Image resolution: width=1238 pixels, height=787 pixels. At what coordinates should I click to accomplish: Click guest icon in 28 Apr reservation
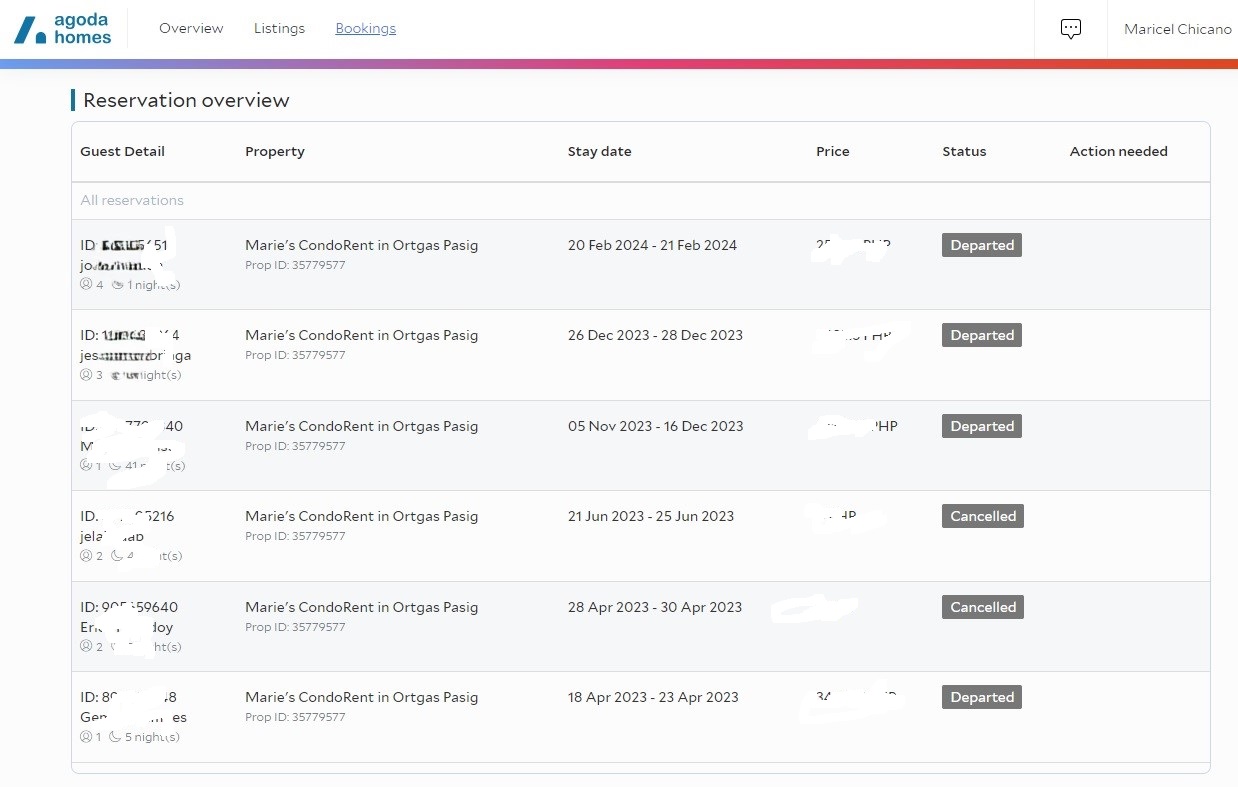pyautogui.click(x=86, y=647)
